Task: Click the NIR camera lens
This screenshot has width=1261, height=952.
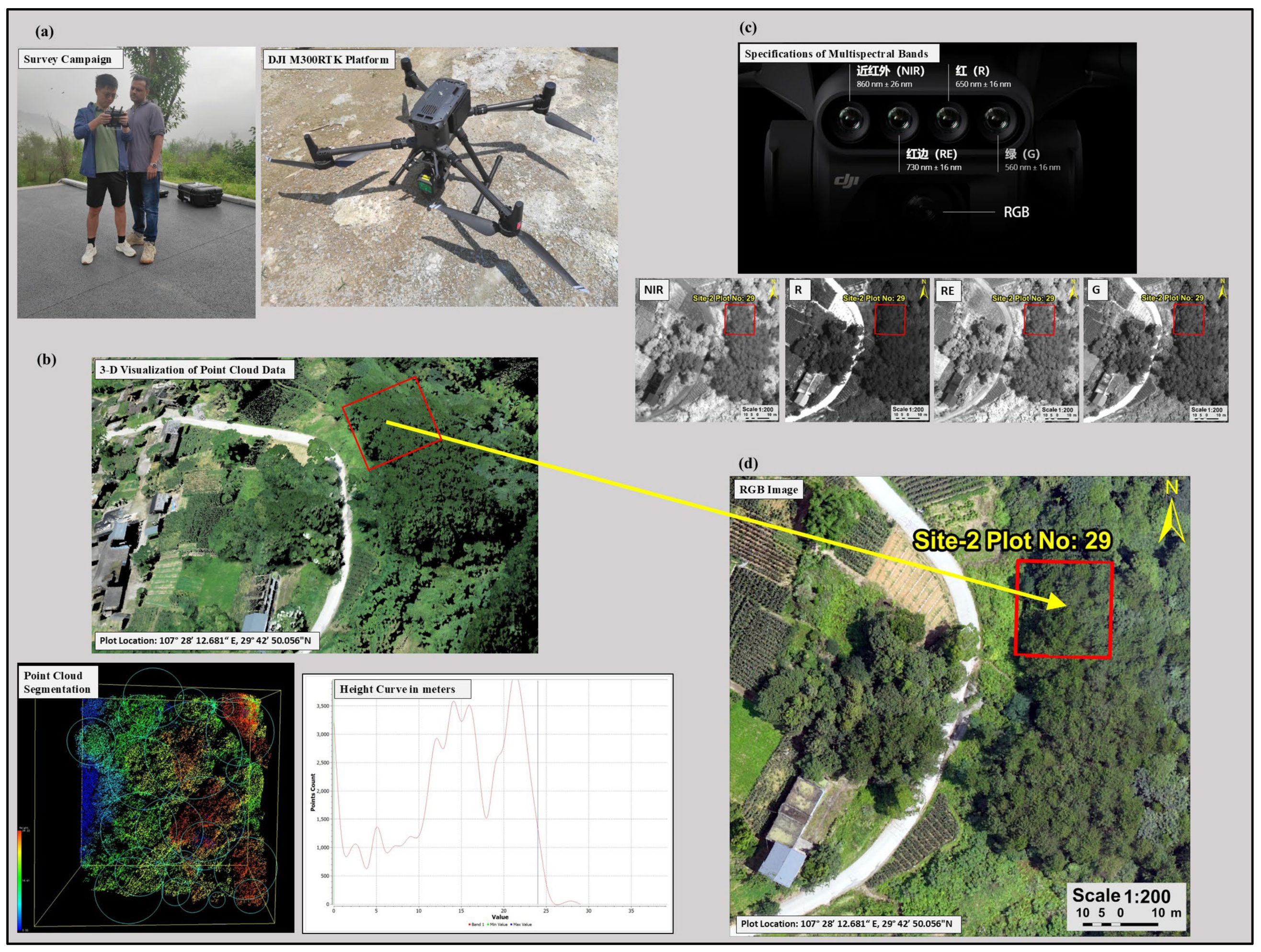Action: (851, 120)
